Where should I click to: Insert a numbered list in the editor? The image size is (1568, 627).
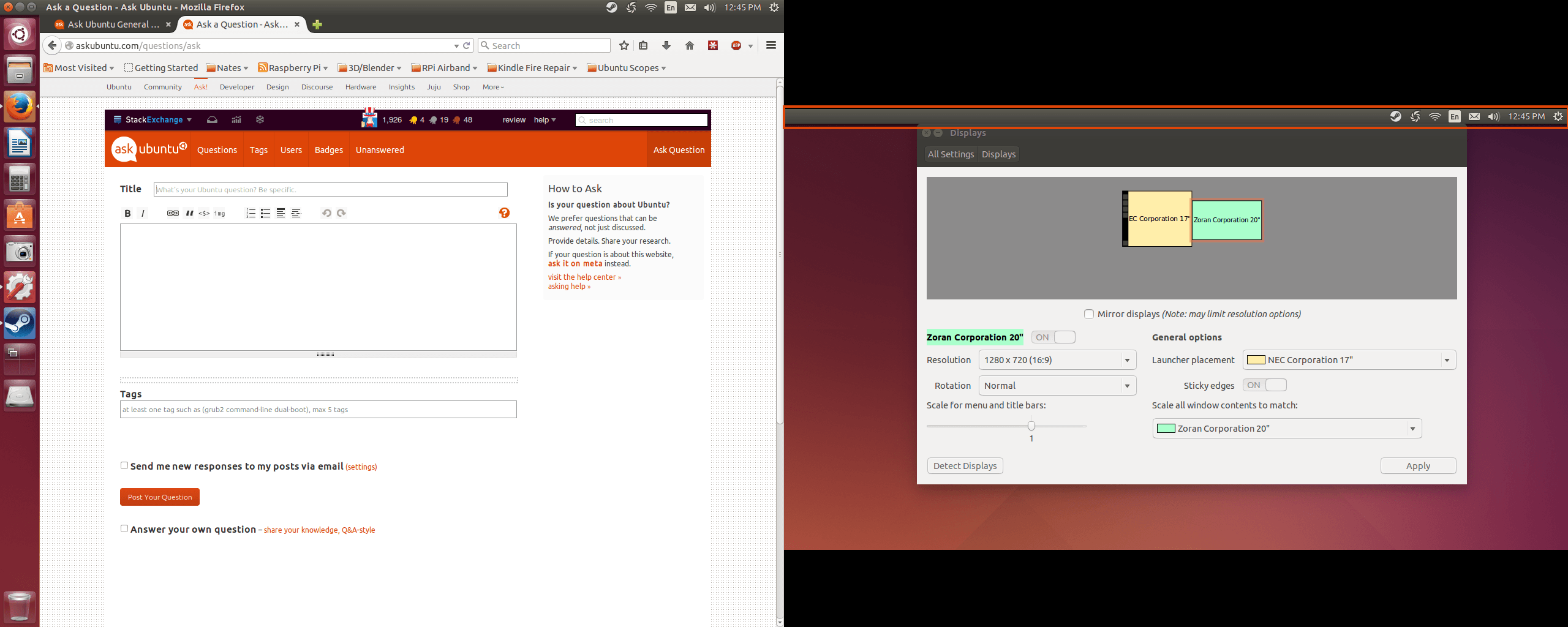(x=251, y=213)
